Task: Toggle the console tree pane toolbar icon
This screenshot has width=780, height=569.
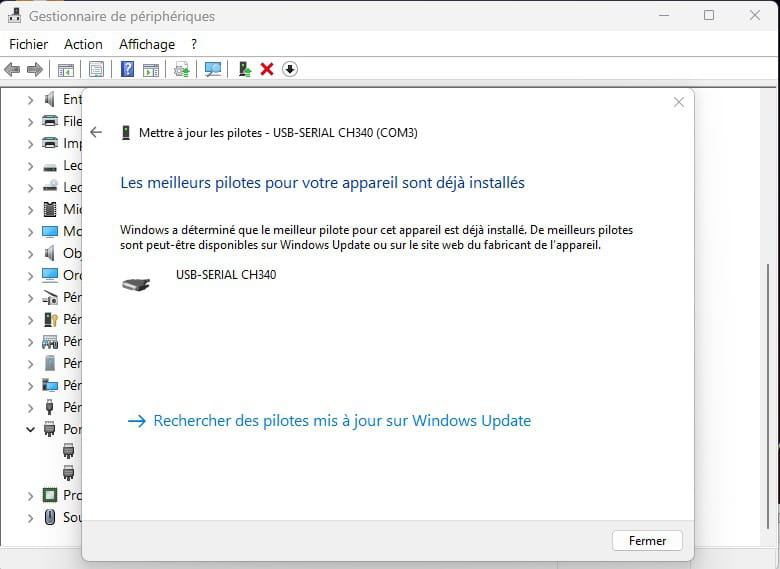Action: point(66,70)
